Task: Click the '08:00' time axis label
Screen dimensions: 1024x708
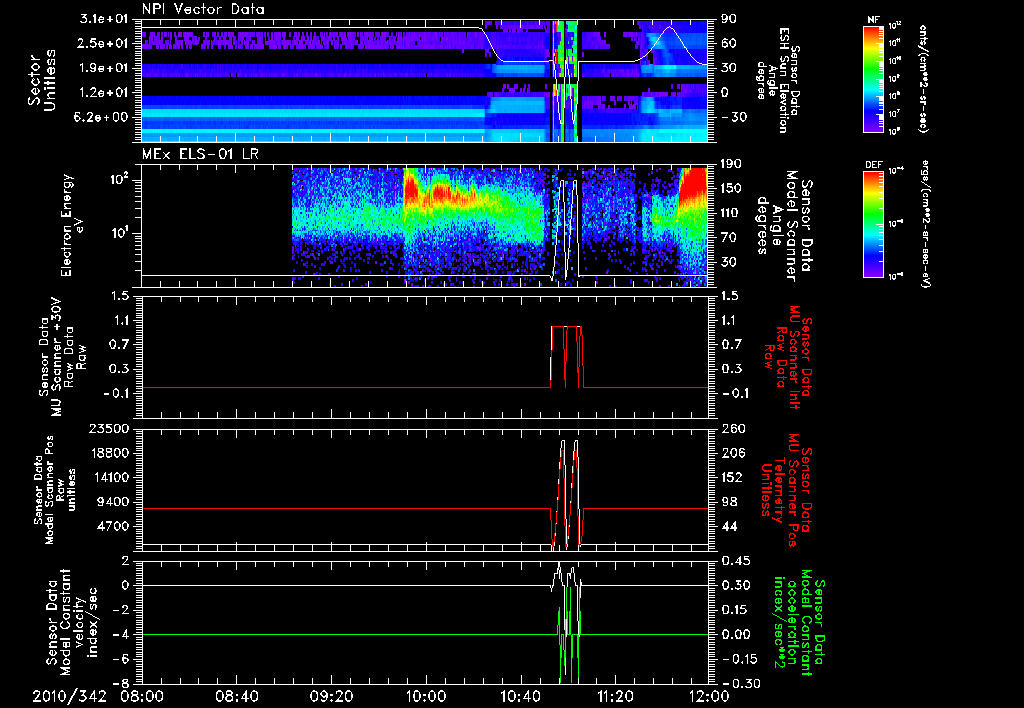Action: point(142,697)
